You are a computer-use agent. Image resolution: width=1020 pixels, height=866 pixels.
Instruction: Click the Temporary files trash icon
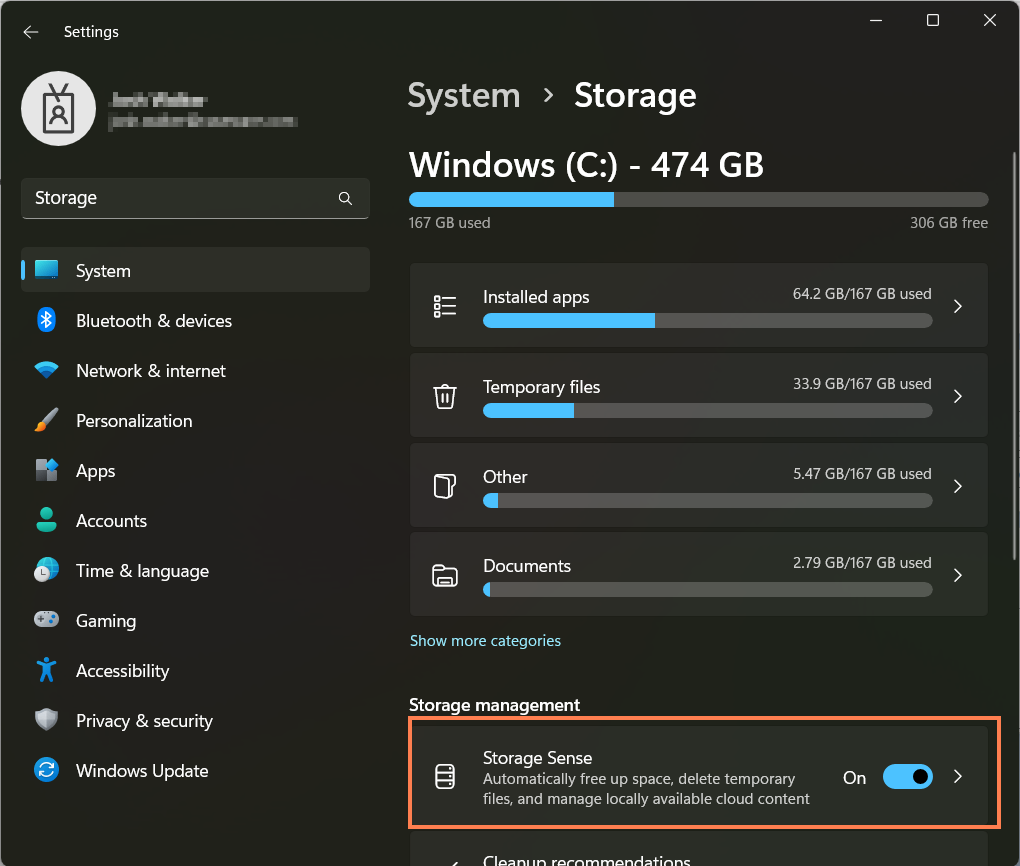click(445, 396)
